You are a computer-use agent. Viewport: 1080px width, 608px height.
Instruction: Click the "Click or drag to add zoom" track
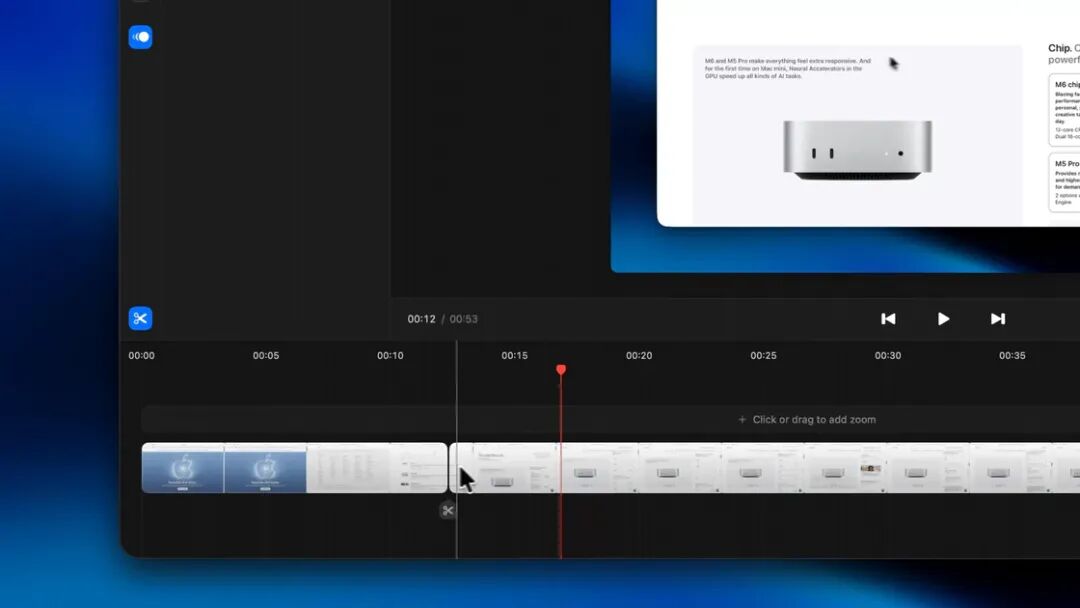pos(610,419)
